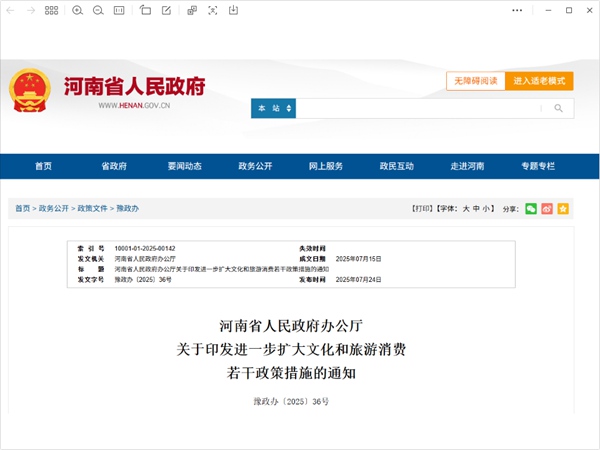Screen dimensions: 600x450
Task: Toggle 进入适老模式 elderly-friendly mode
Action: pos(539,81)
